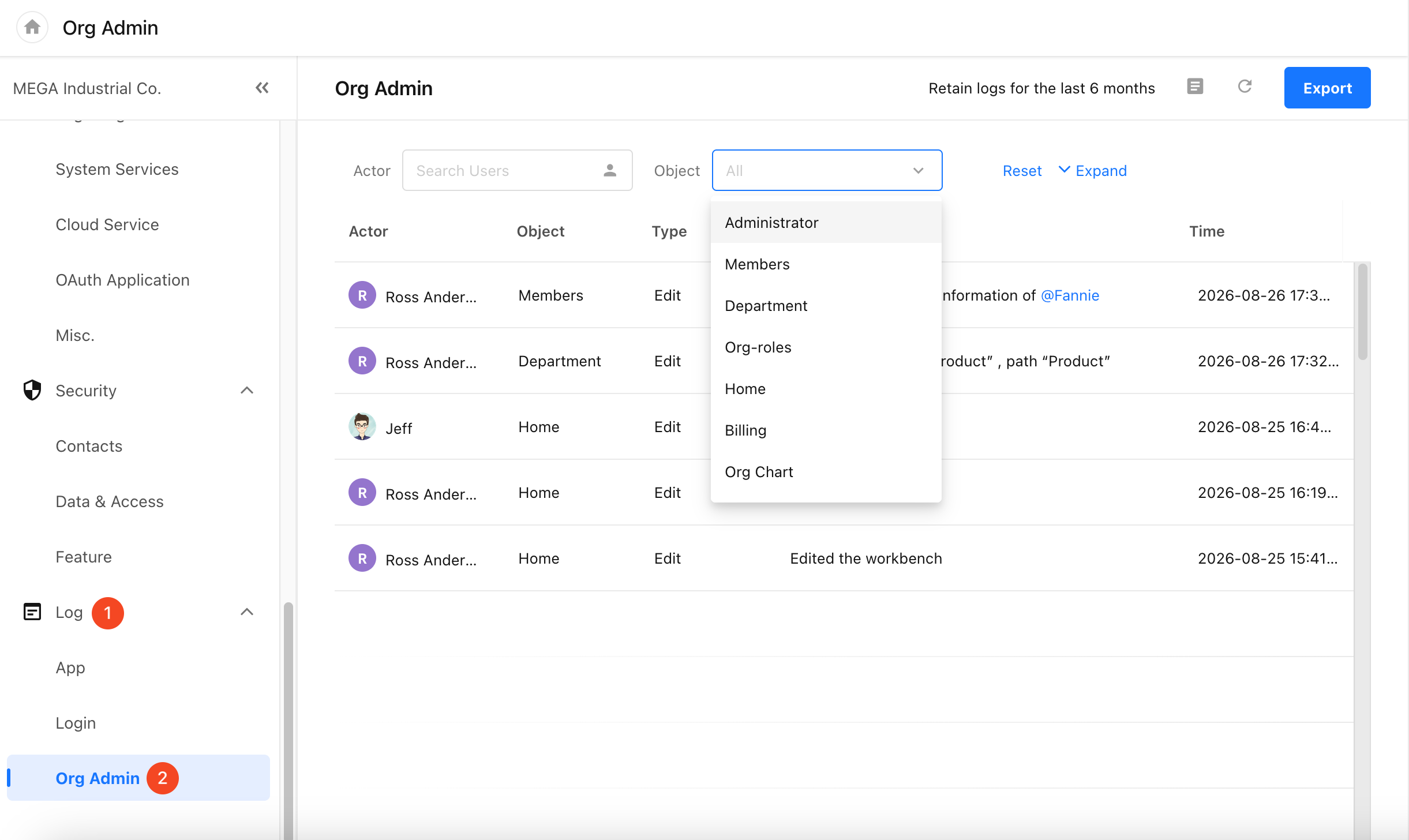Open the log document icon near Export
Screen dimensions: 1409x840
coord(1195,87)
